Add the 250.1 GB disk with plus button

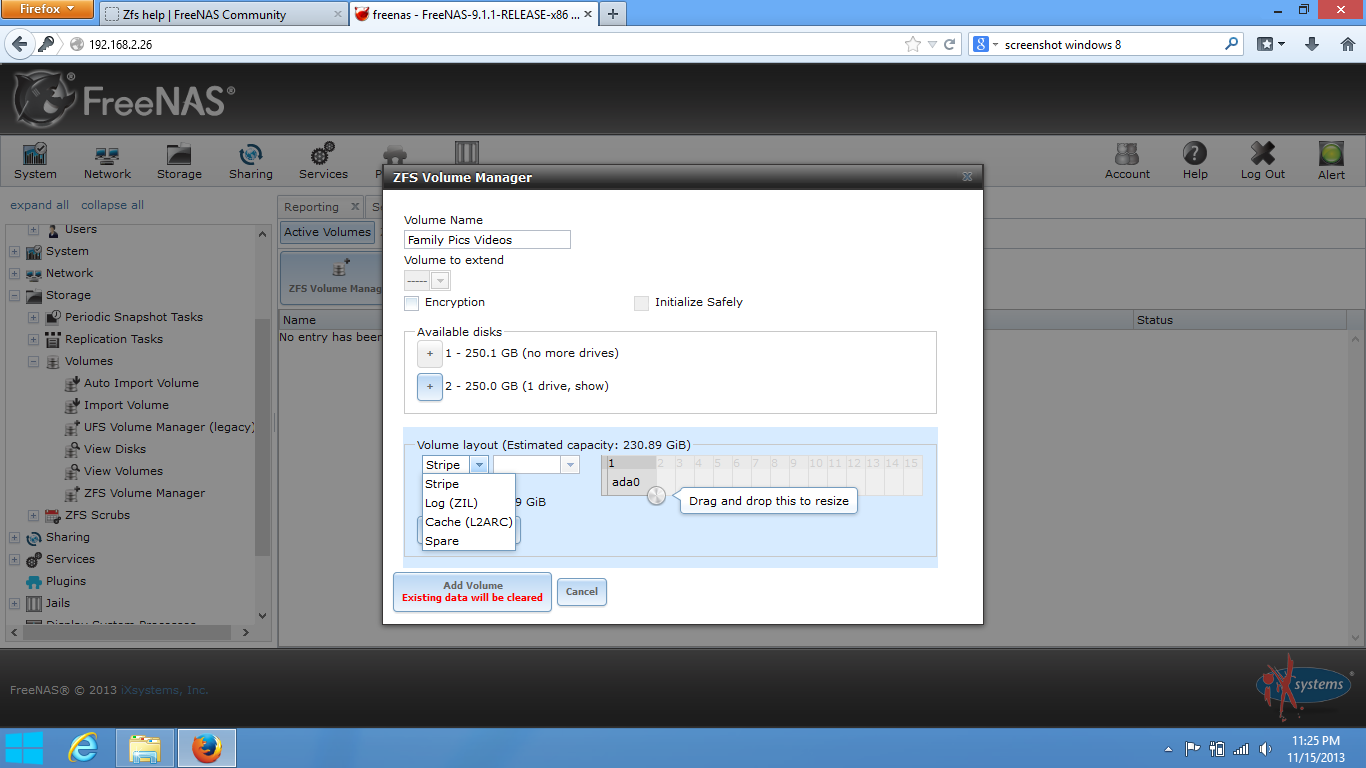[x=430, y=354]
